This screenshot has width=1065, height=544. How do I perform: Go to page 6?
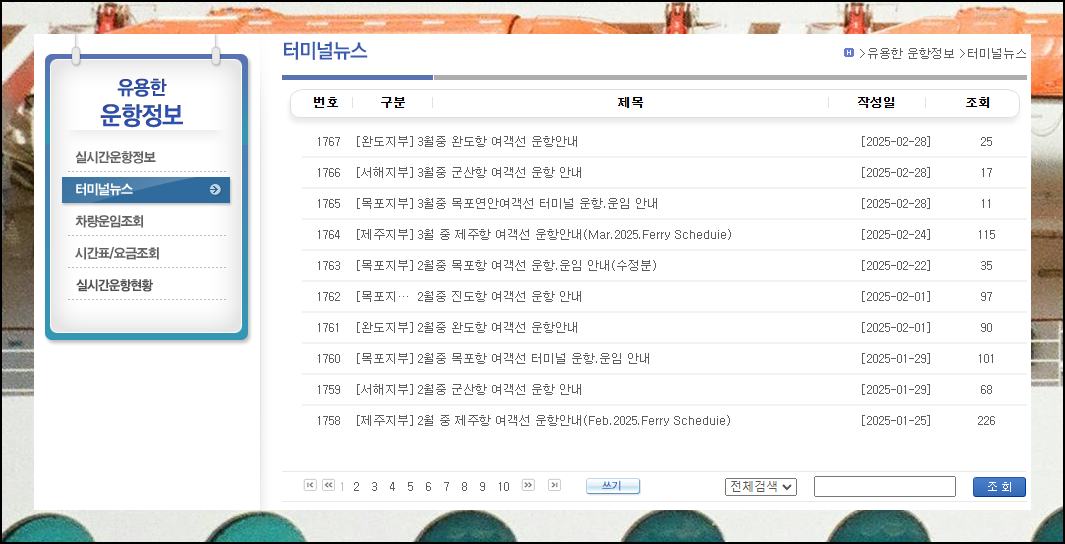click(428, 486)
